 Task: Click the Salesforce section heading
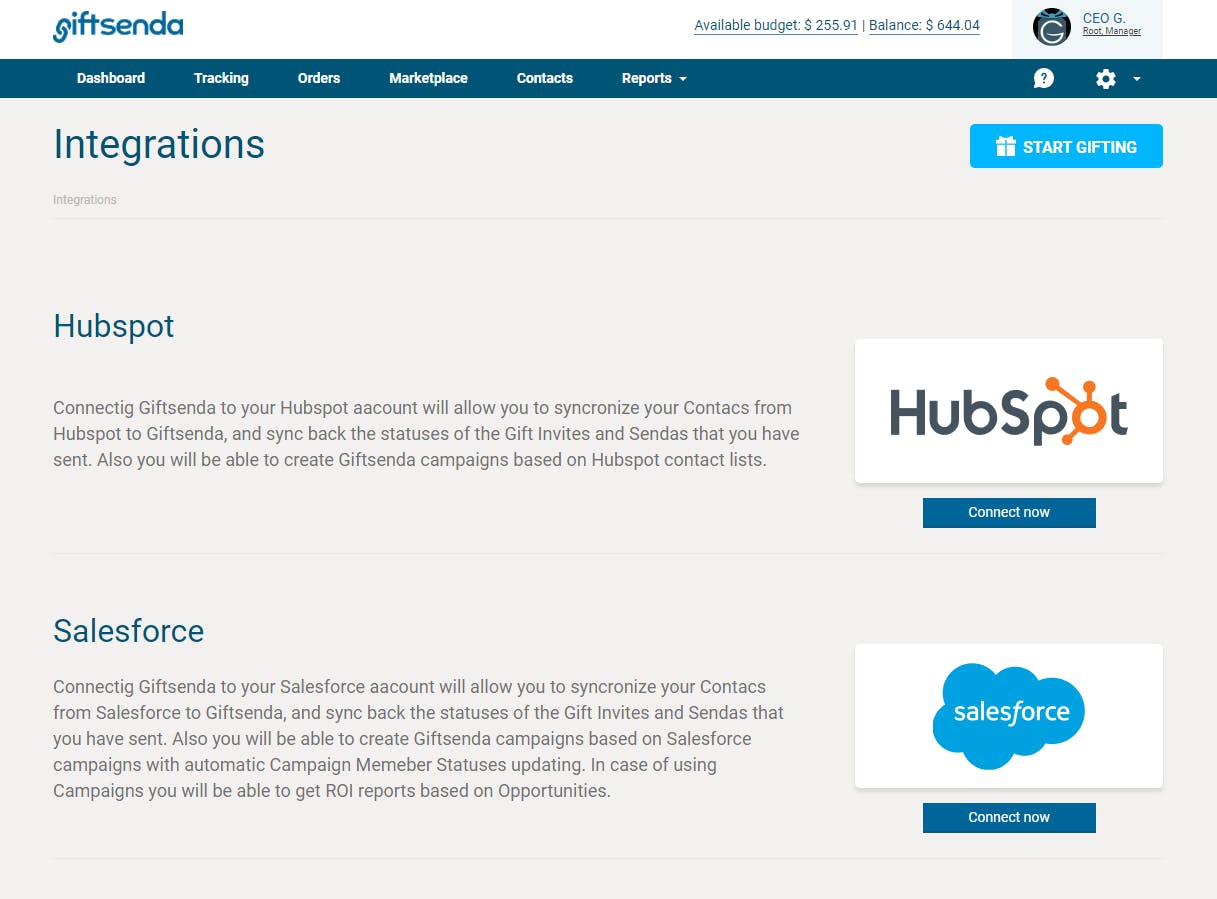point(129,631)
